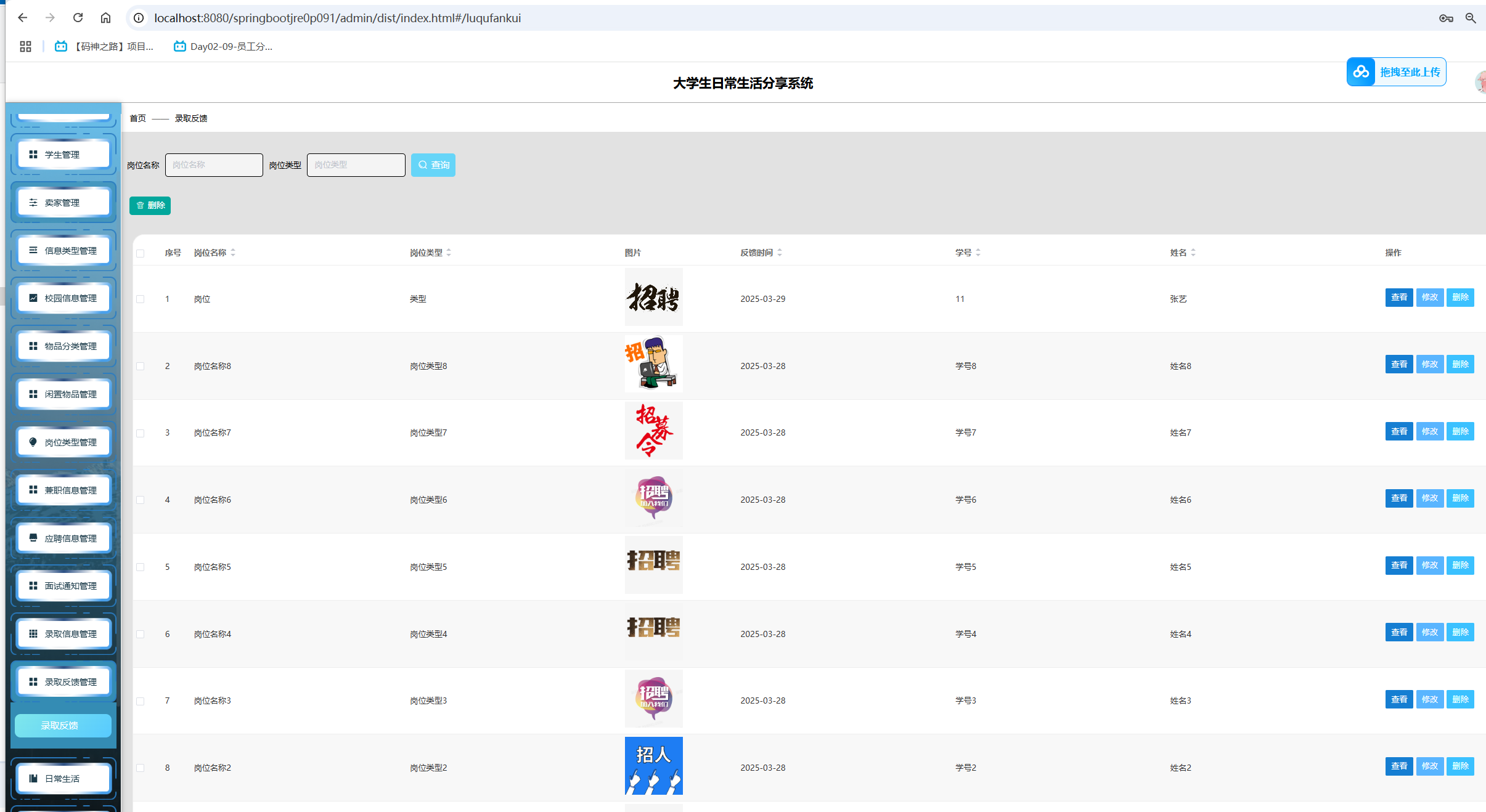Check the checkbox for row 岗位名称8
This screenshot has height=812, width=1486.
141,366
